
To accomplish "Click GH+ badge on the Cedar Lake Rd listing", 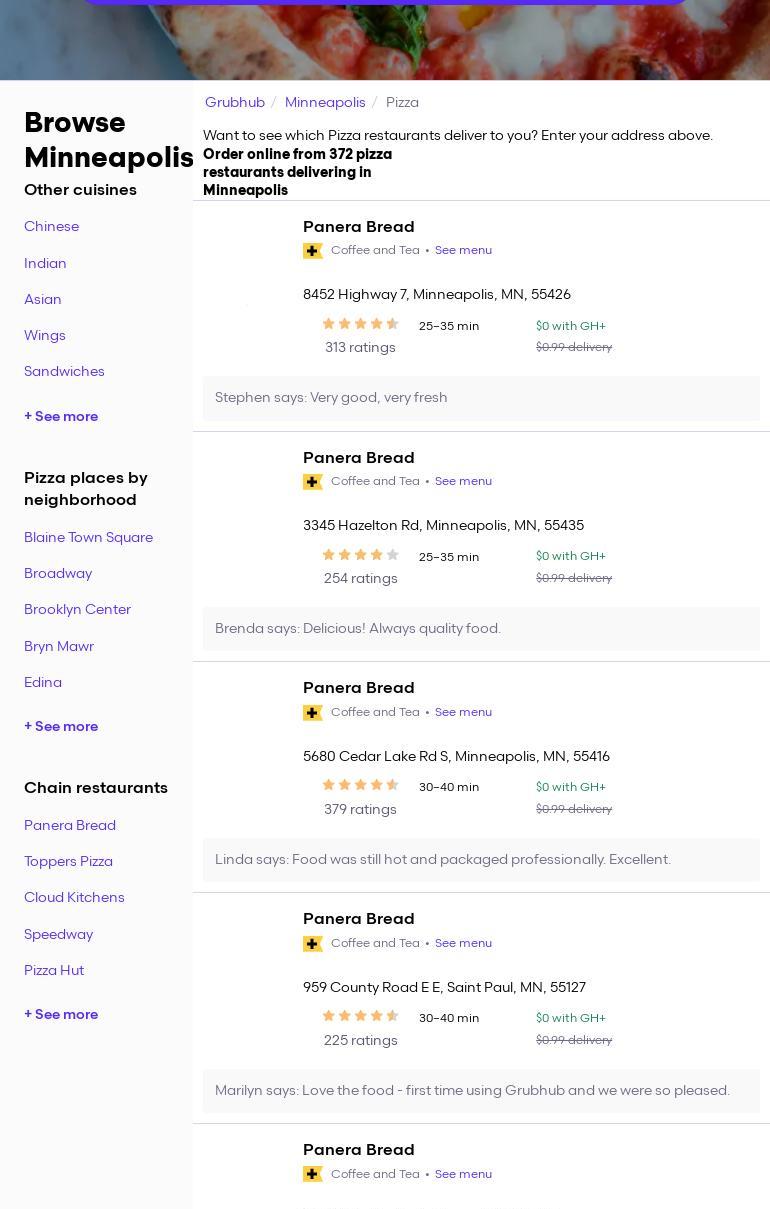I will point(313,713).
